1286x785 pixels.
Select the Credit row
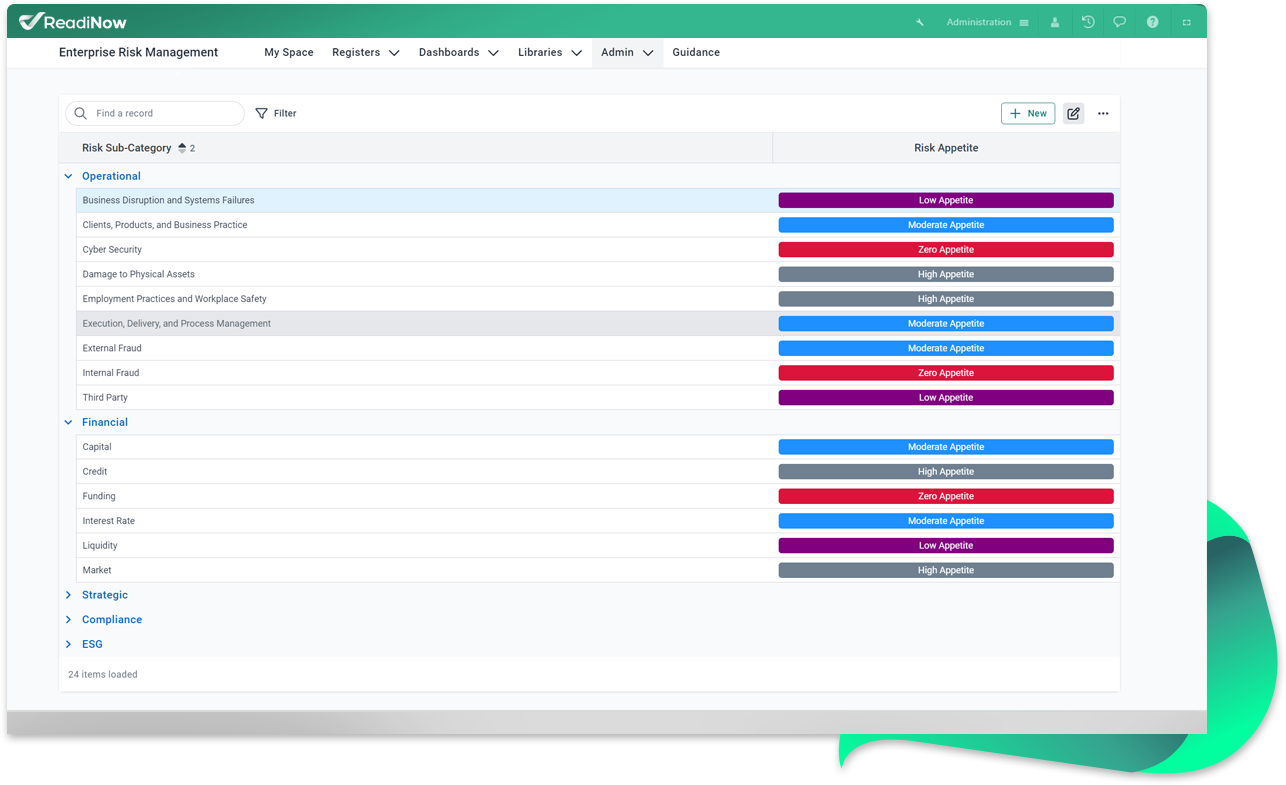[598, 472]
